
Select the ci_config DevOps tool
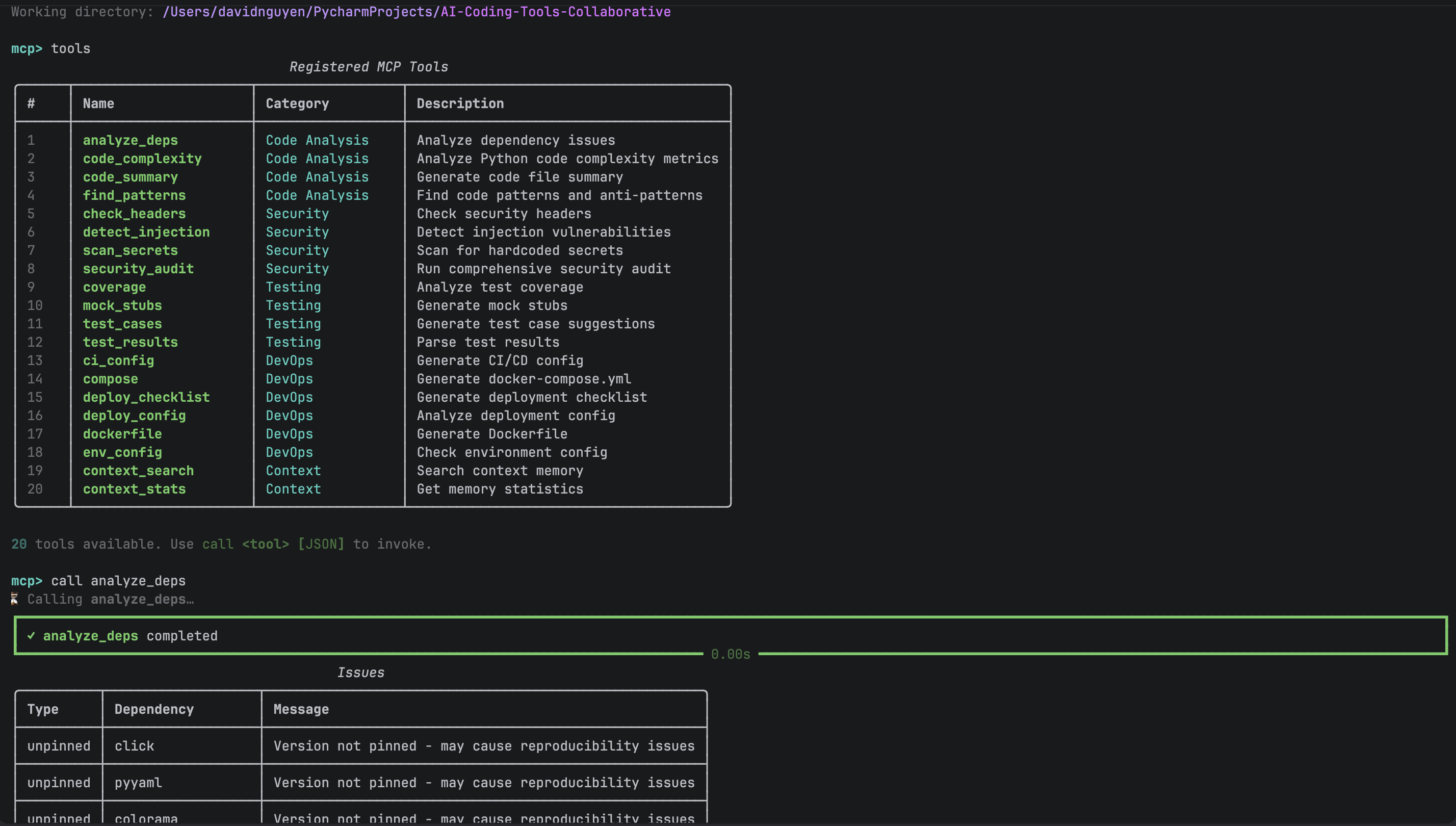pyautogui.click(x=118, y=360)
